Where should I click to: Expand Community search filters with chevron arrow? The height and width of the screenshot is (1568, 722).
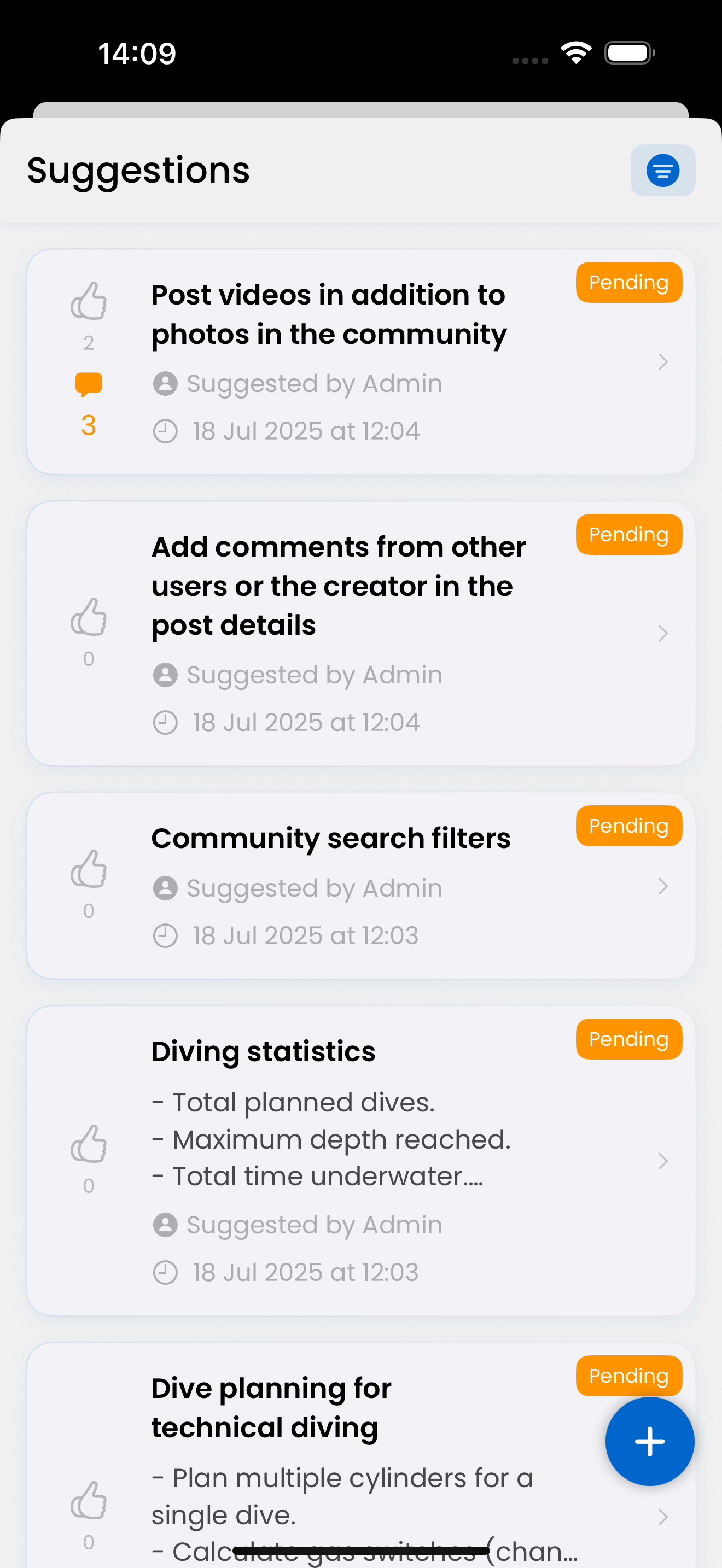(663, 886)
